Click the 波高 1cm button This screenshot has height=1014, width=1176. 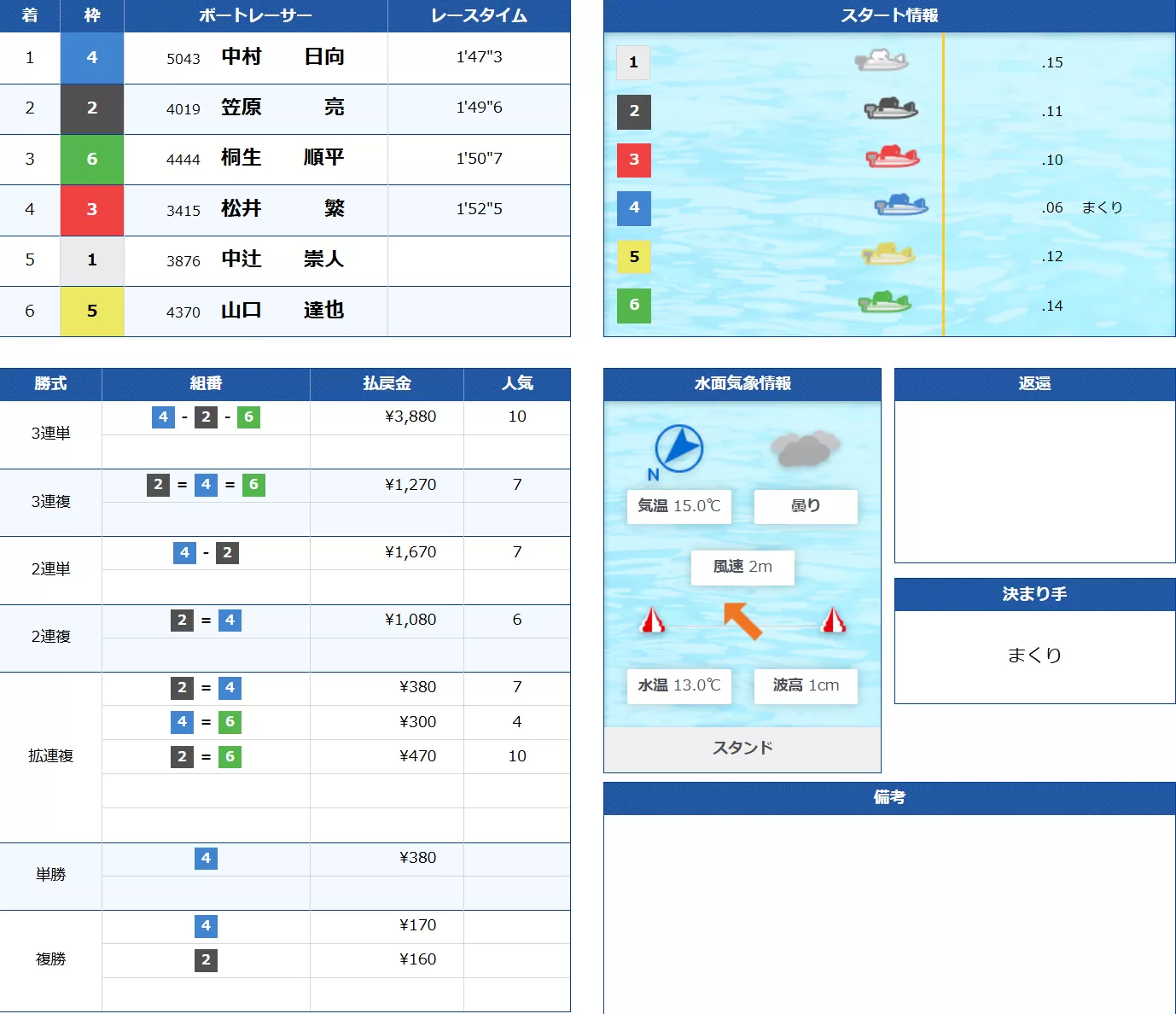(x=805, y=686)
